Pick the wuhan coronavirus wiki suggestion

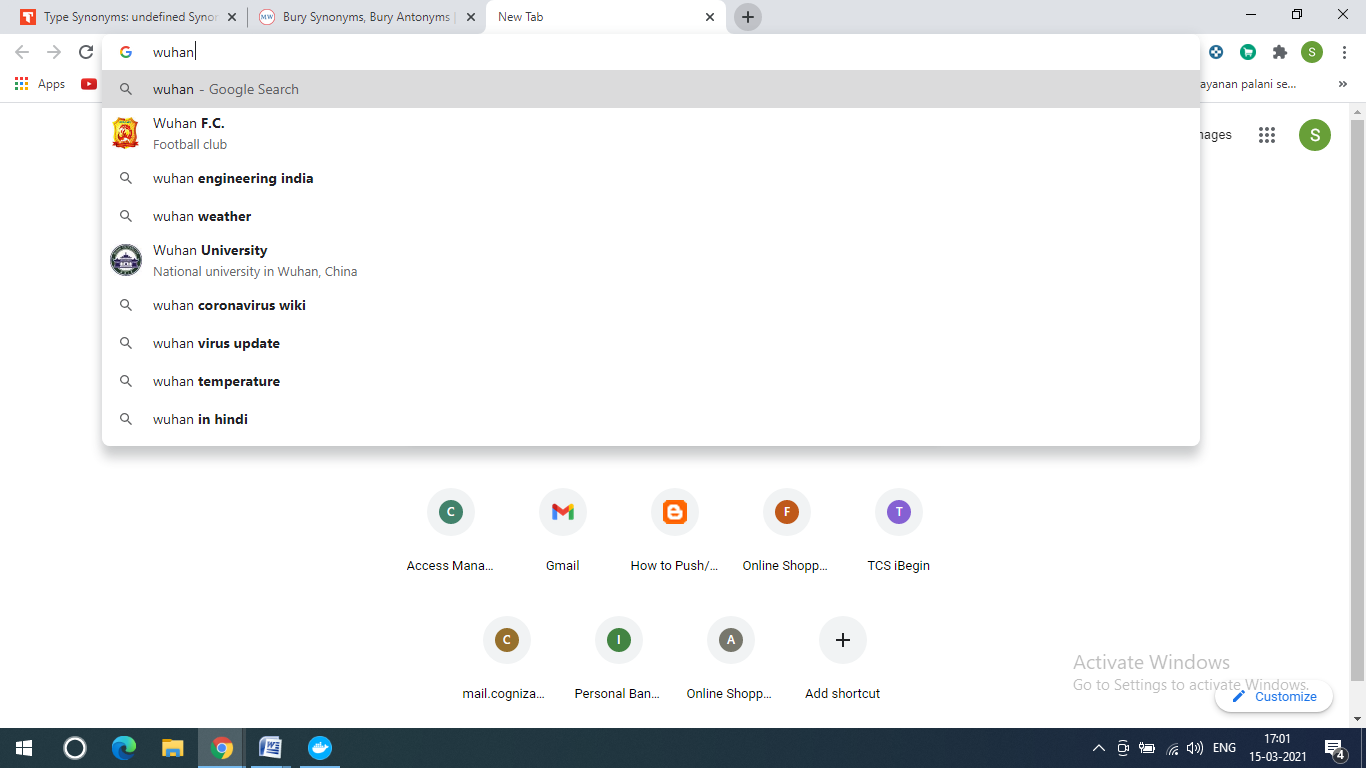point(651,305)
